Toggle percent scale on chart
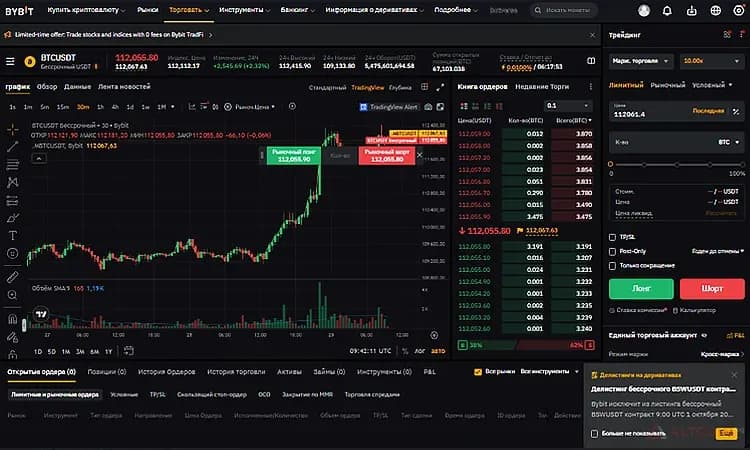 pos(405,351)
